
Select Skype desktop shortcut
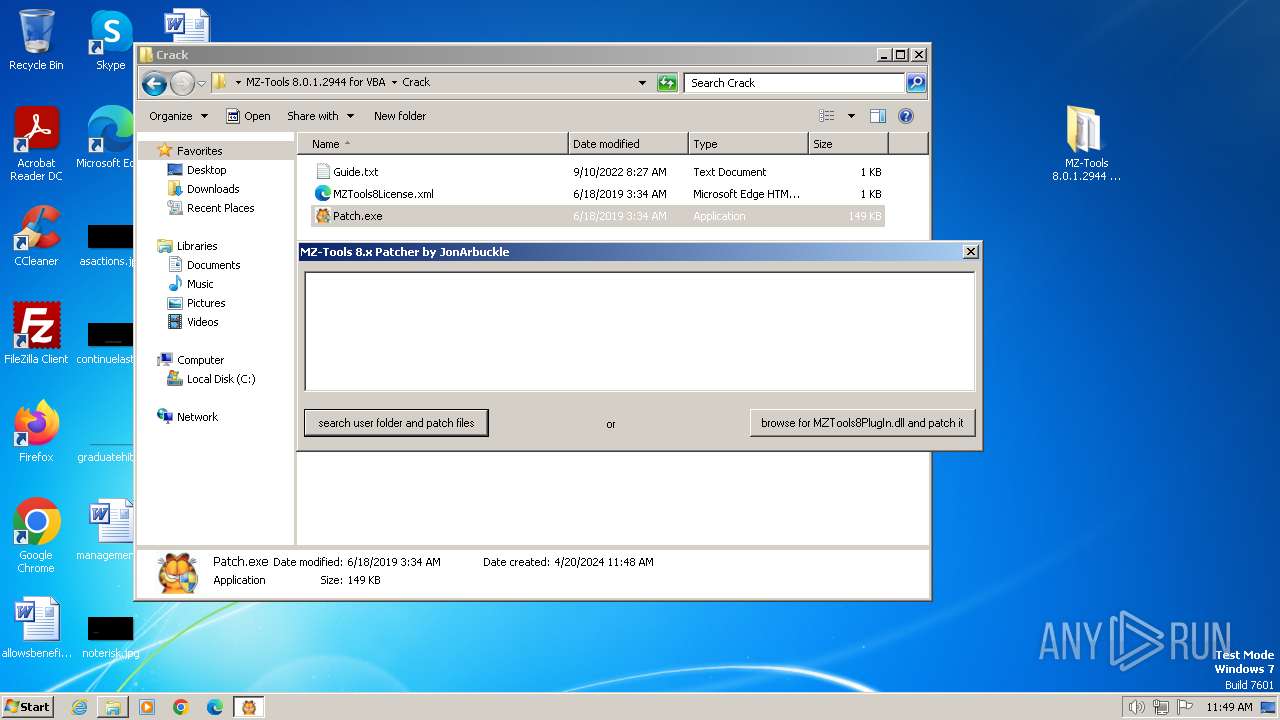click(x=111, y=40)
